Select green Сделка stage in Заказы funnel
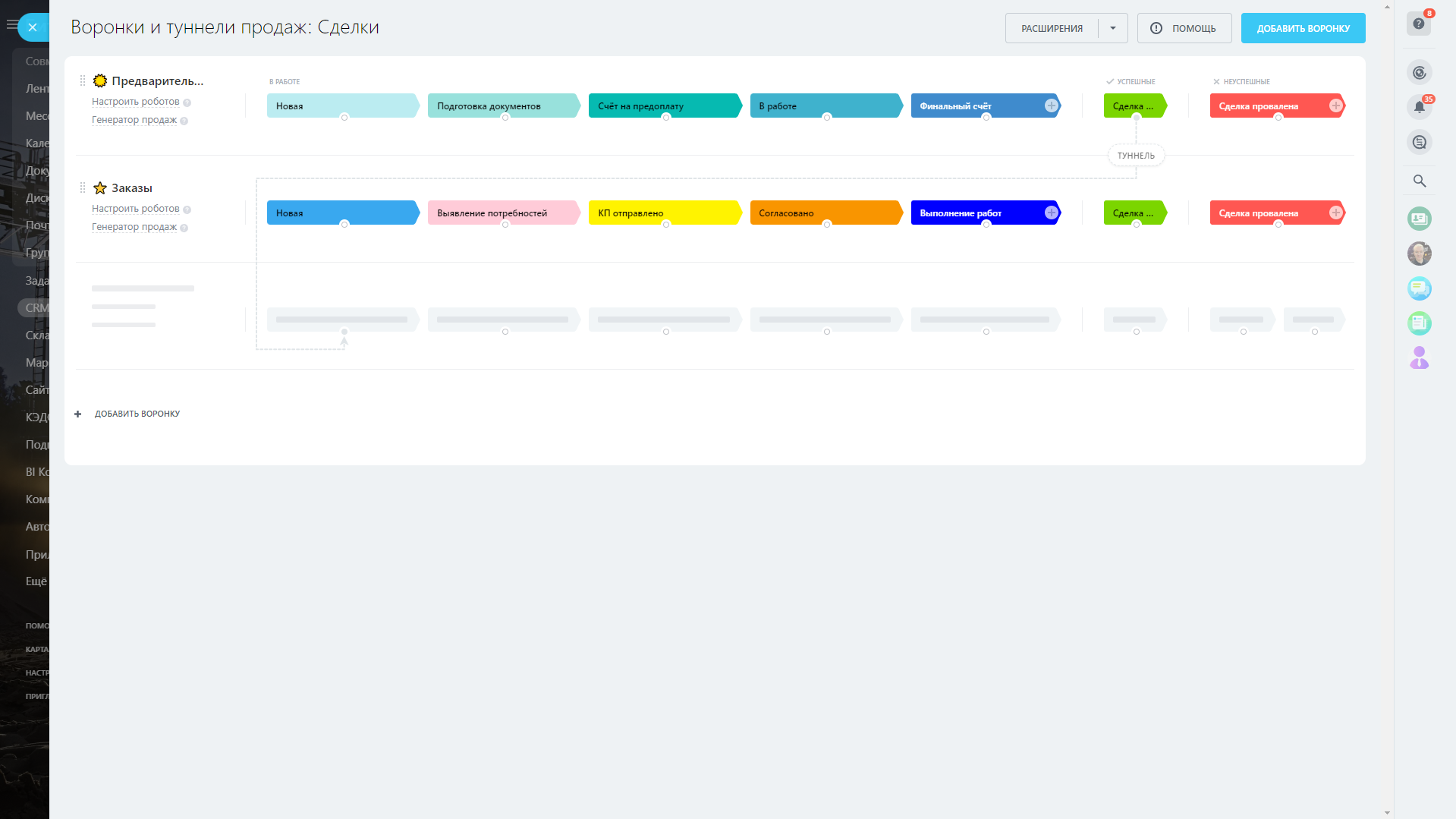Screen dimensions: 1456x819 (1135, 213)
